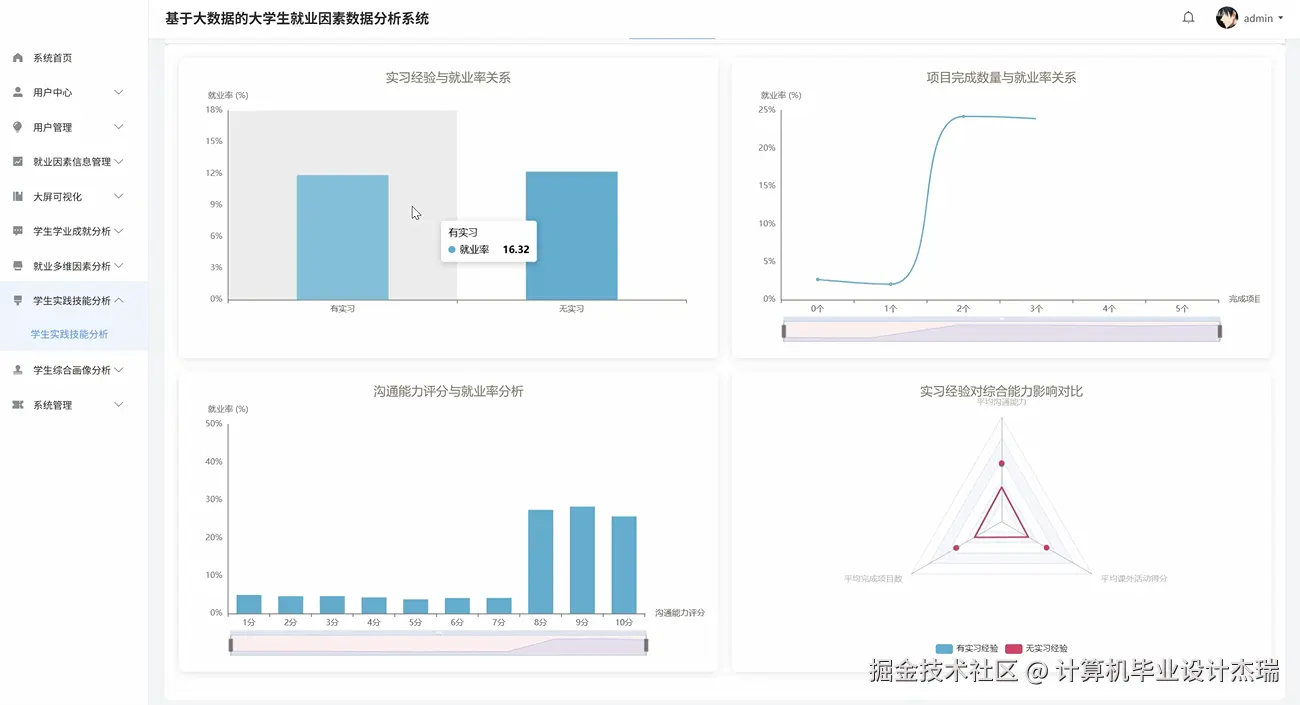The image size is (1300, 705).
Task: Expand the 学生综合画像分析 chevron
Action: point(119,370)
